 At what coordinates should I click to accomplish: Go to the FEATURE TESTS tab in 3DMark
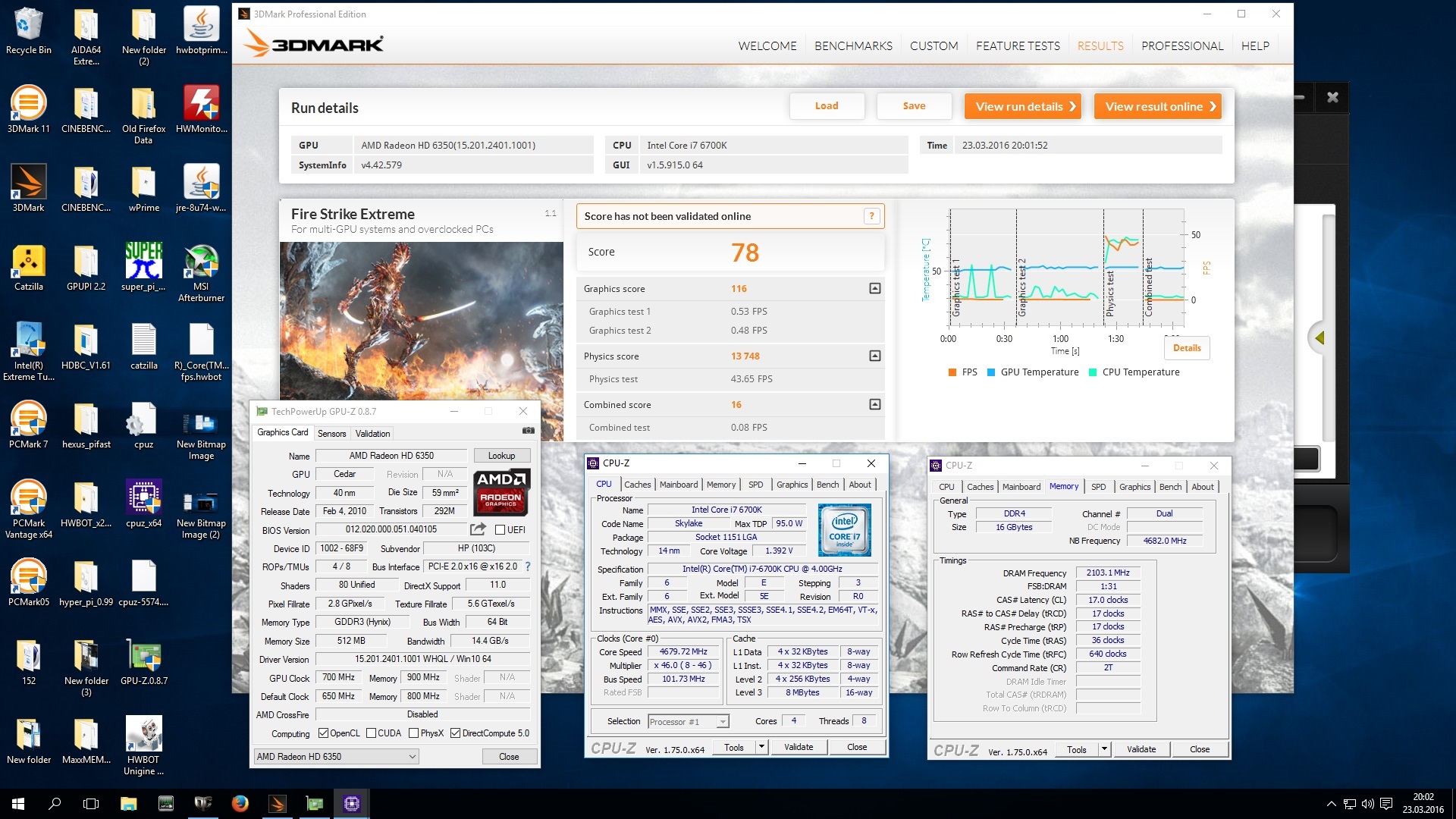click(1018, 46)
